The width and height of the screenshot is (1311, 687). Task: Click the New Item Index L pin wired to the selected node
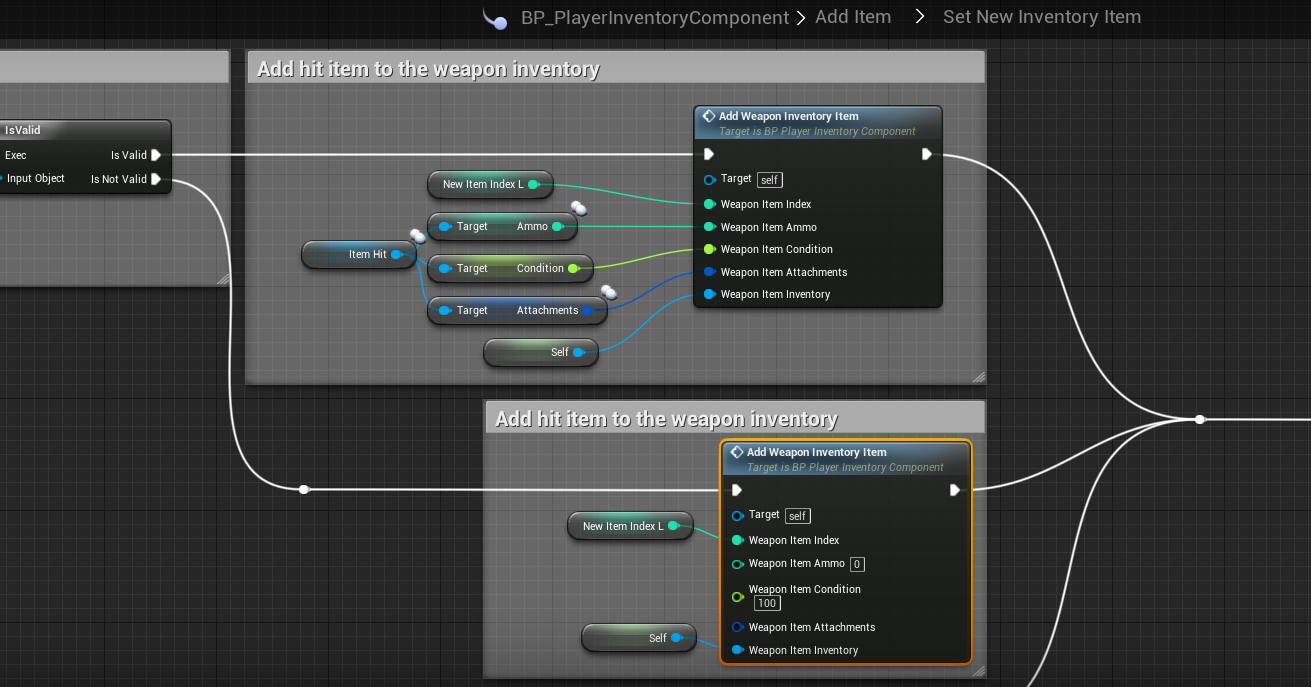pyautogui.click(x=673, y=526)
